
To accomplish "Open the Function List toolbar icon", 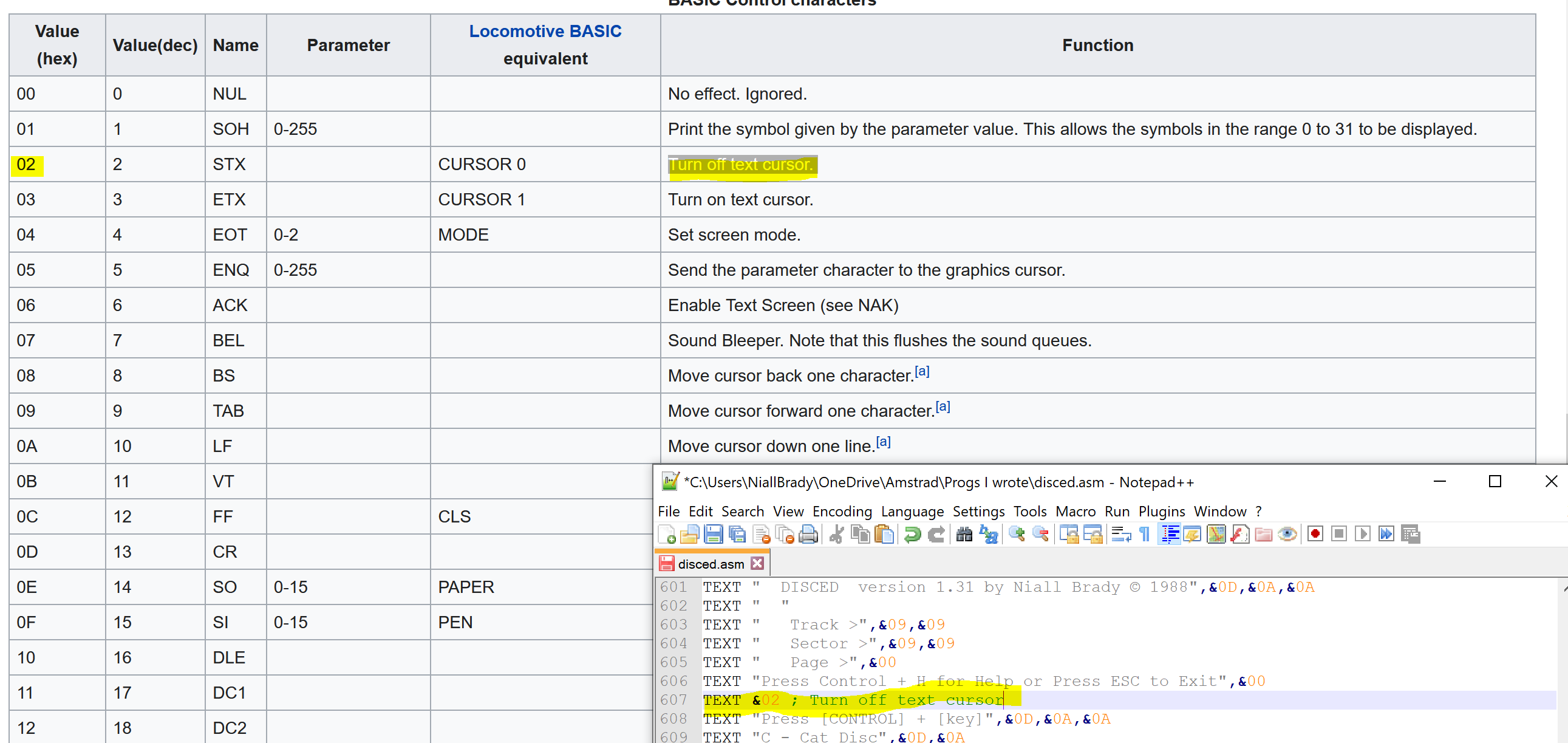I will tap(1240, 535).
